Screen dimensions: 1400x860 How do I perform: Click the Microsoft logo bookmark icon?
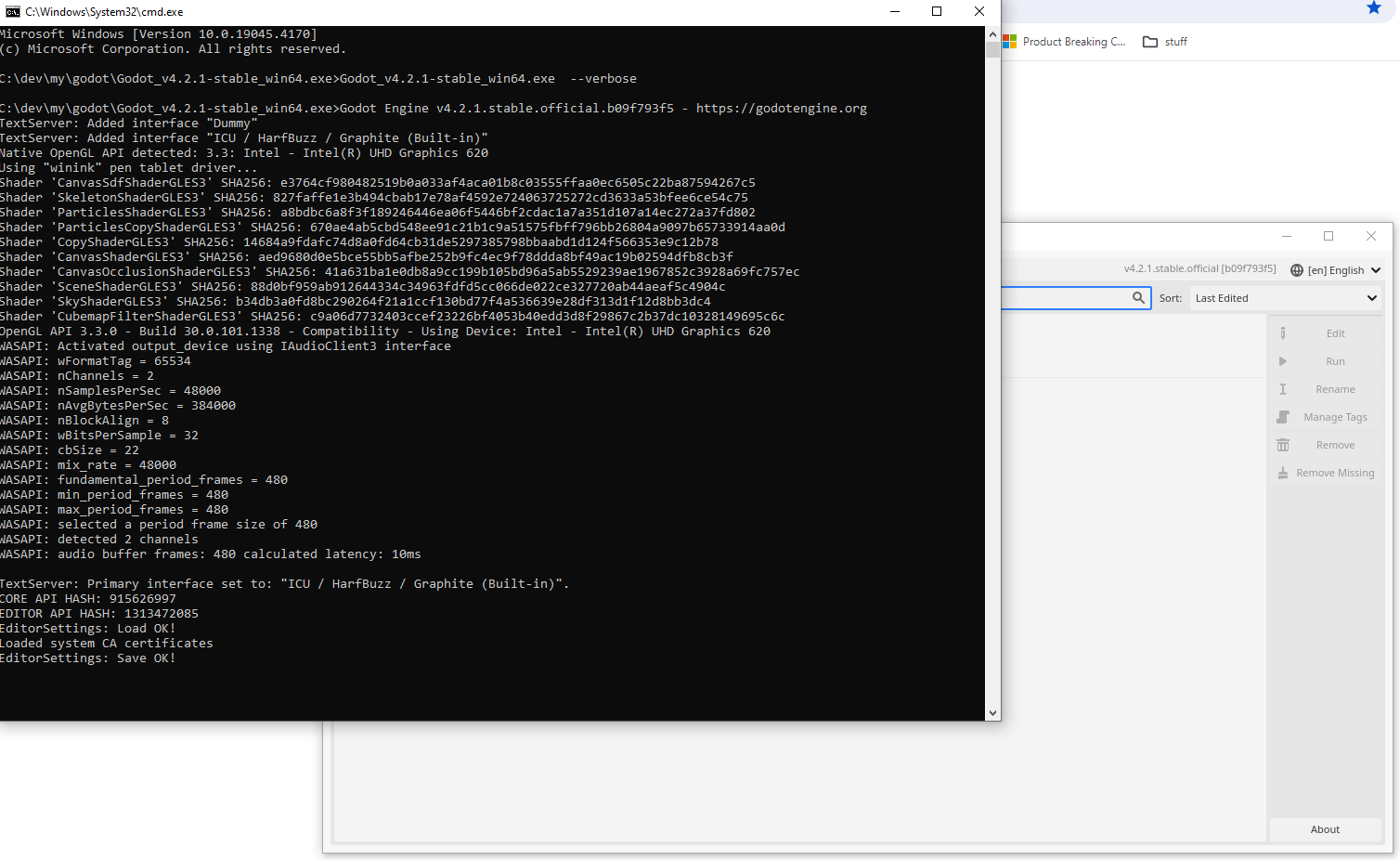pos(1012,41)
